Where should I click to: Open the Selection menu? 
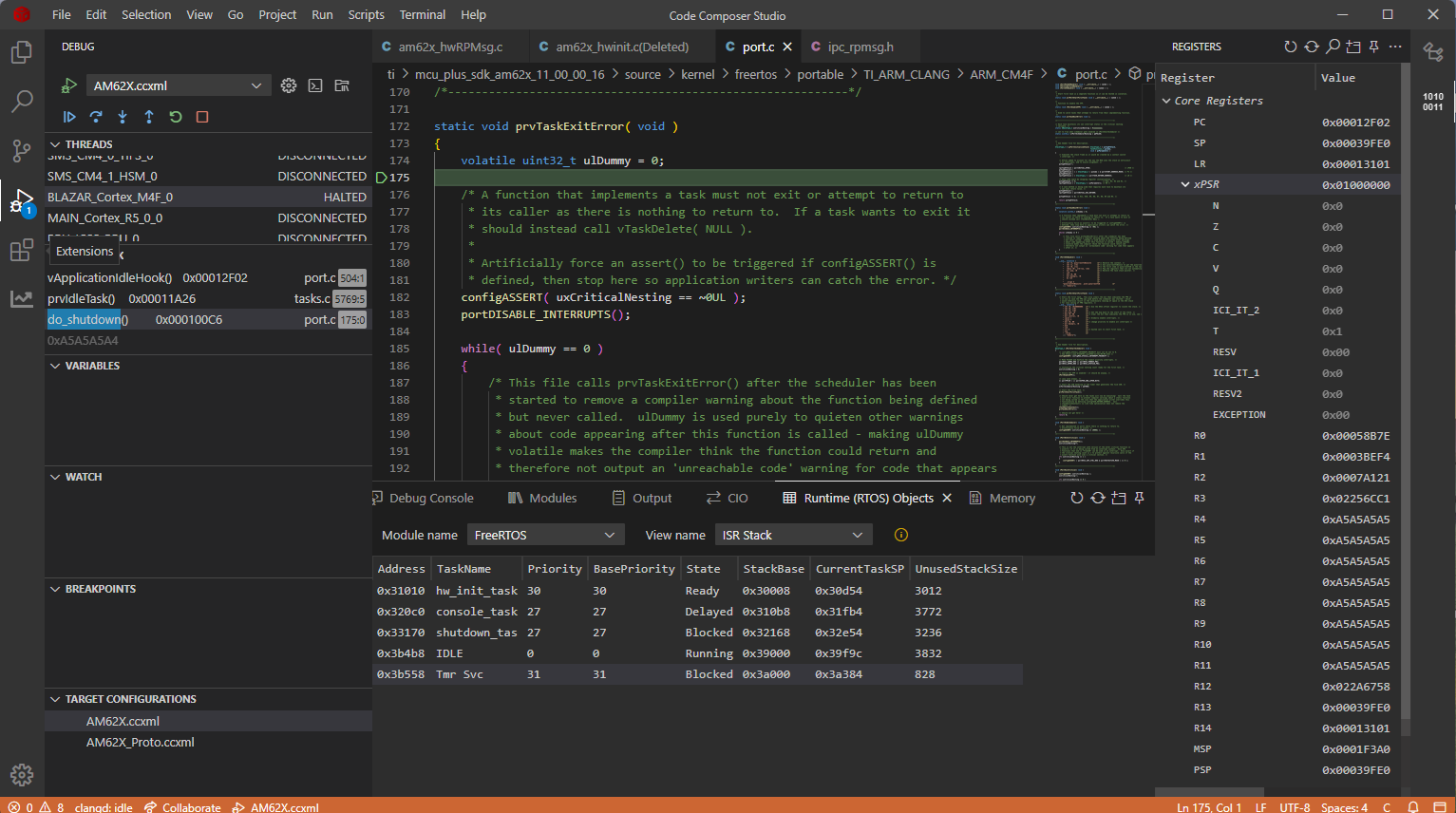tap(146, 14)
